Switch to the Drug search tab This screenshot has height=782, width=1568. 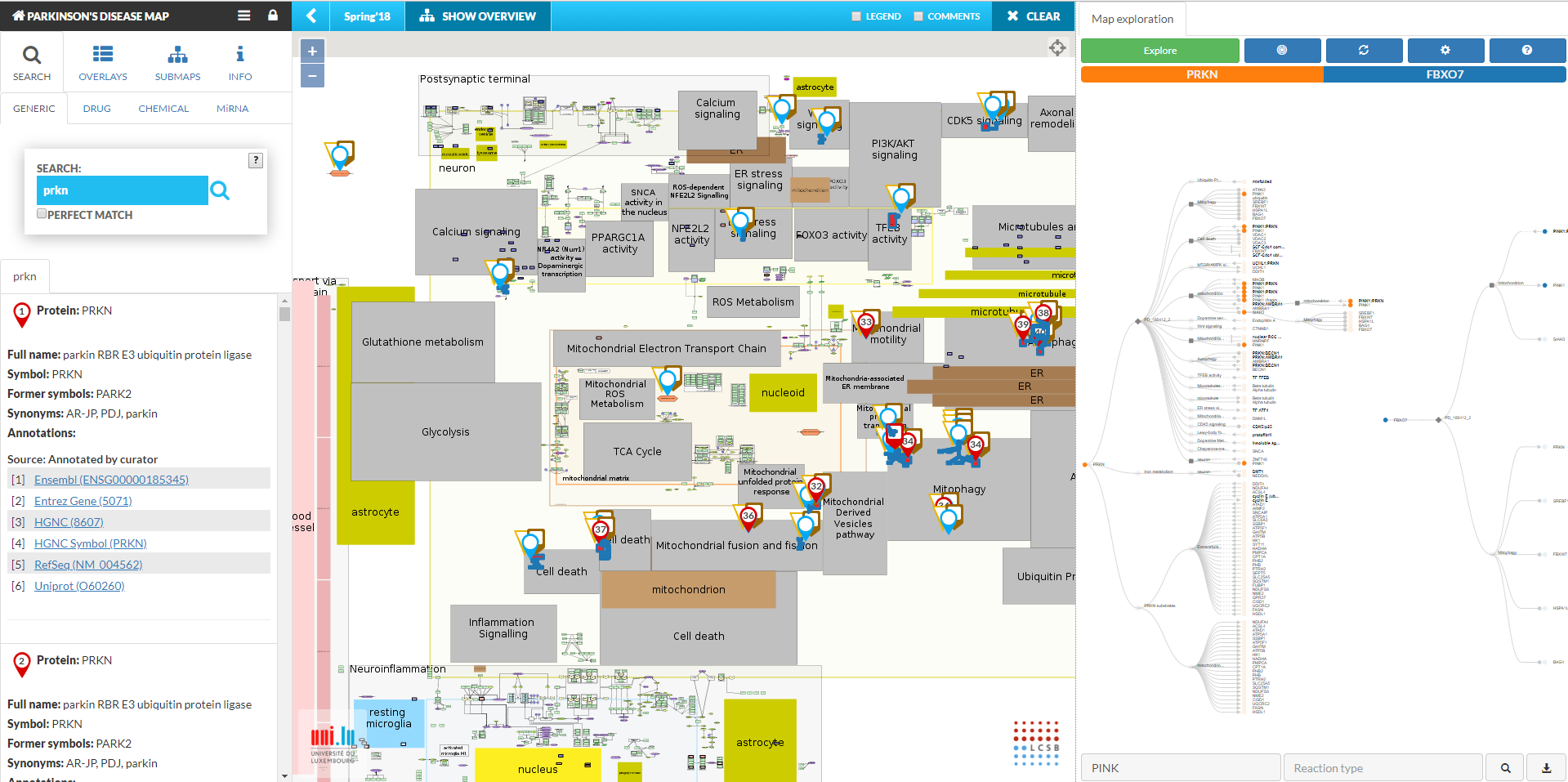pyautogui.click(x=96, y=109)
